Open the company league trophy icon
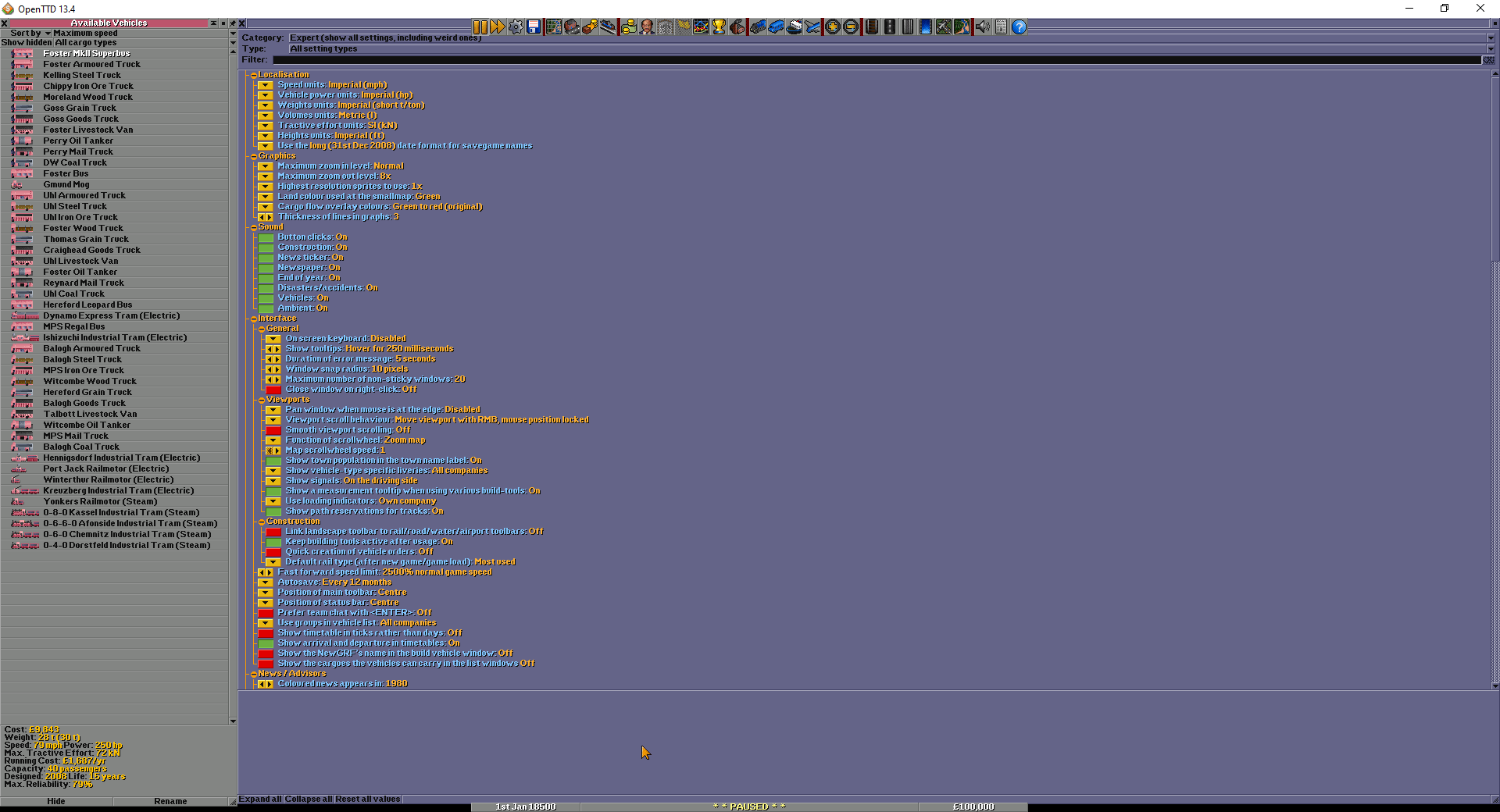Screen dimensions: 1500x812 coord(719,27)
